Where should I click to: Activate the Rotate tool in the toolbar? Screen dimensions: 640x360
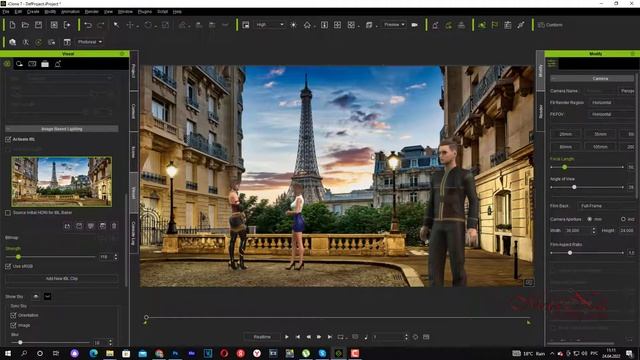(148, 25)
